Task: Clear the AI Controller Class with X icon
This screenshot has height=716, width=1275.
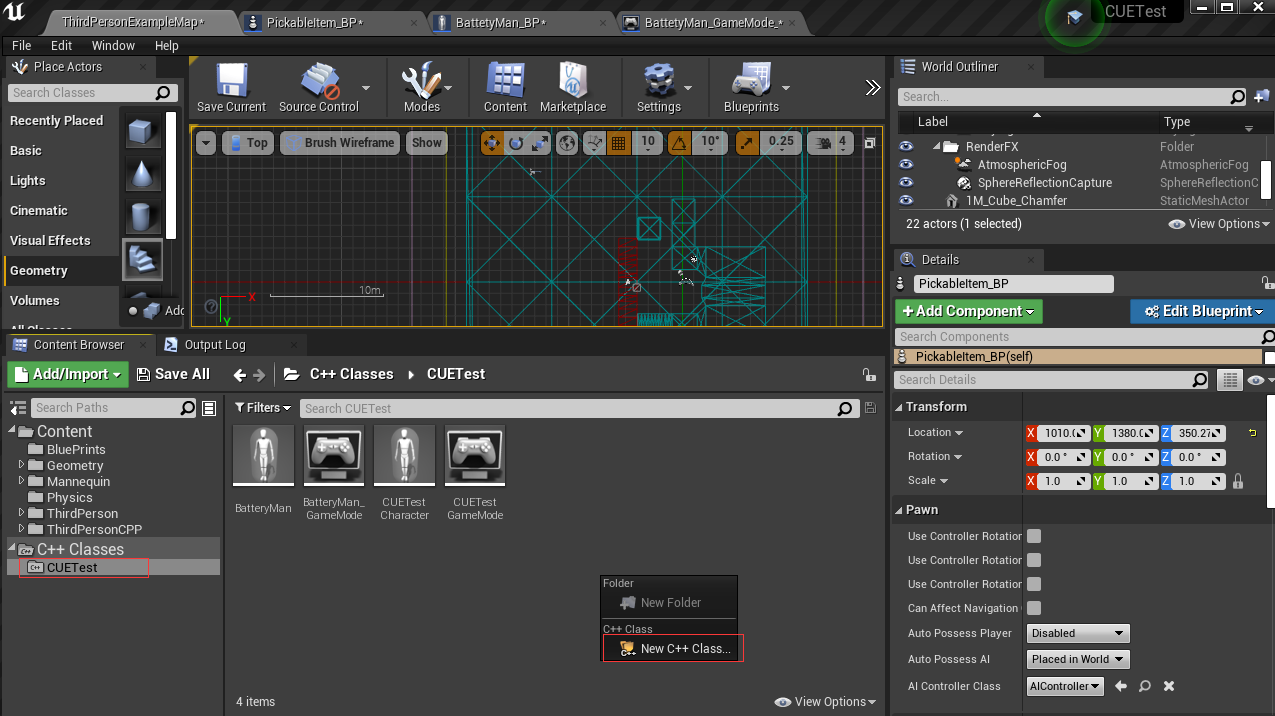Action: click(x=1168, y=686)
